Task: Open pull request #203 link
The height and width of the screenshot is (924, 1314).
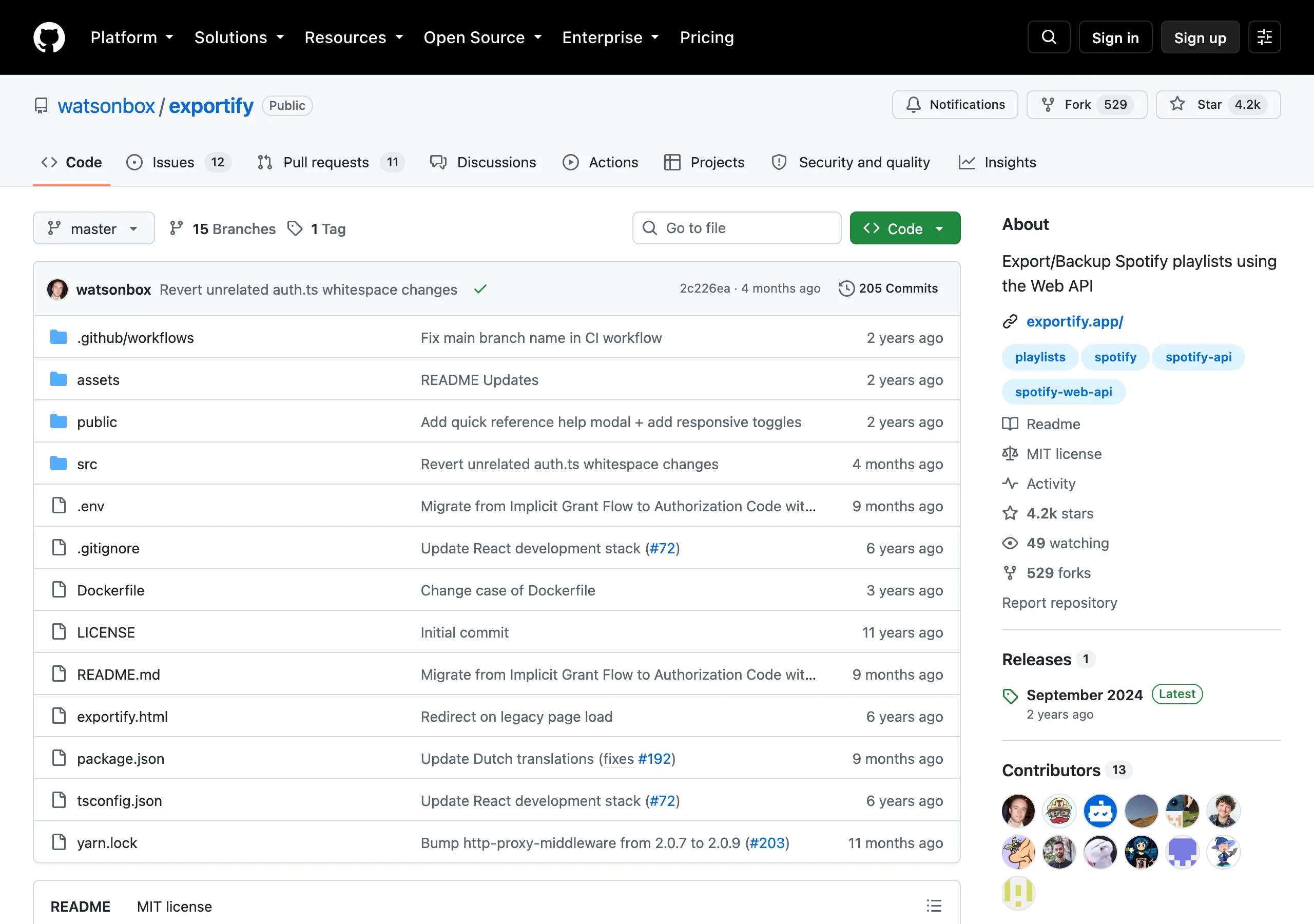Action: (x=767, y=842)
